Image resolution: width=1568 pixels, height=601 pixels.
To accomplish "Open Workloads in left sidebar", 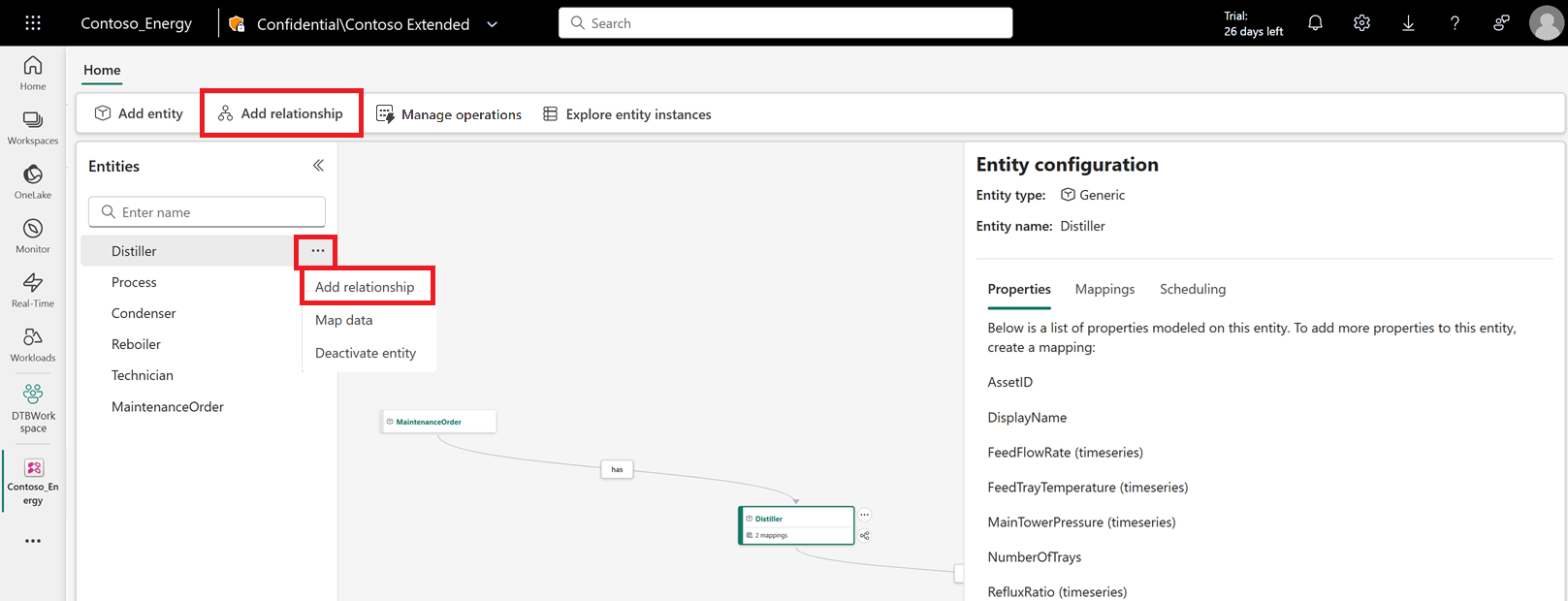I will [x=33, y=344].
